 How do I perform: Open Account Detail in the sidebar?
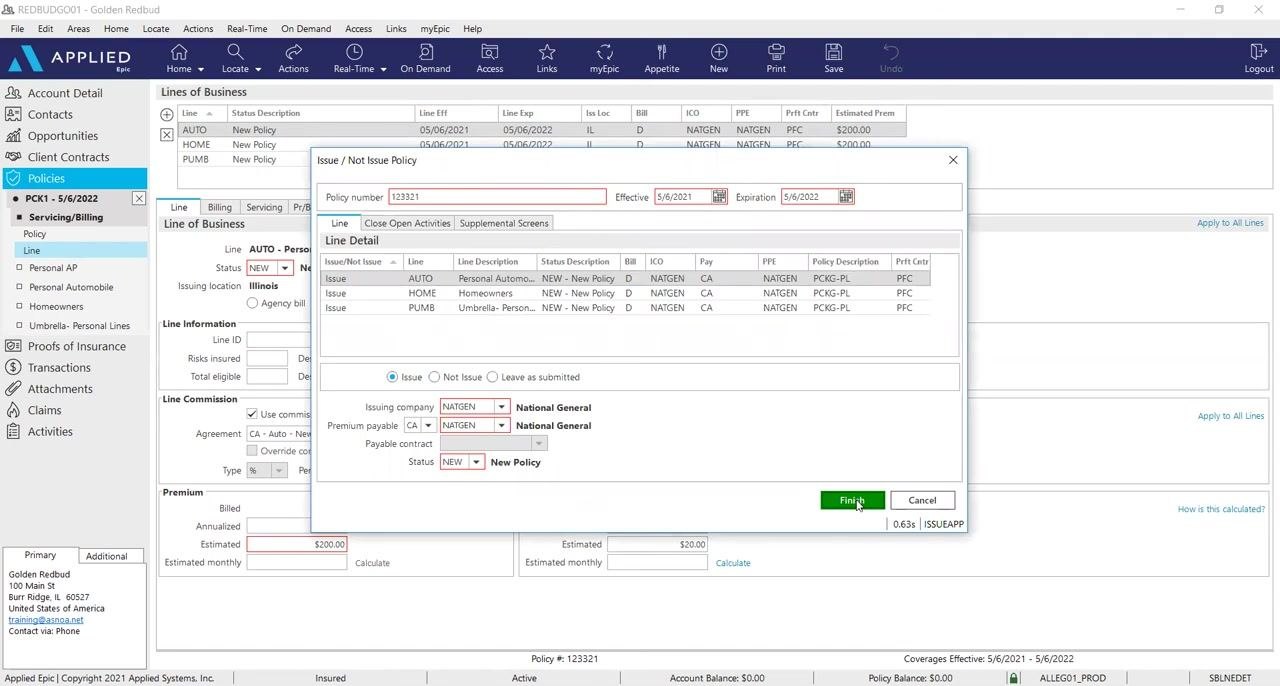pyautogui.click(x=65, y=93)
